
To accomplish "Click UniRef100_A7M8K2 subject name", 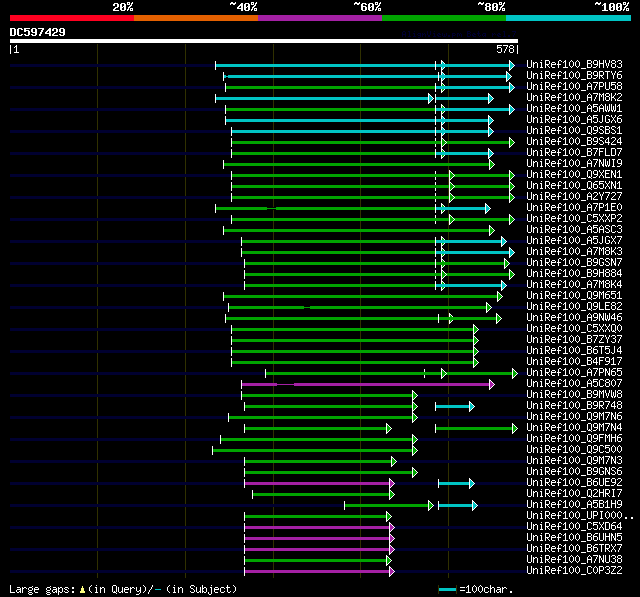I will 574,98.
